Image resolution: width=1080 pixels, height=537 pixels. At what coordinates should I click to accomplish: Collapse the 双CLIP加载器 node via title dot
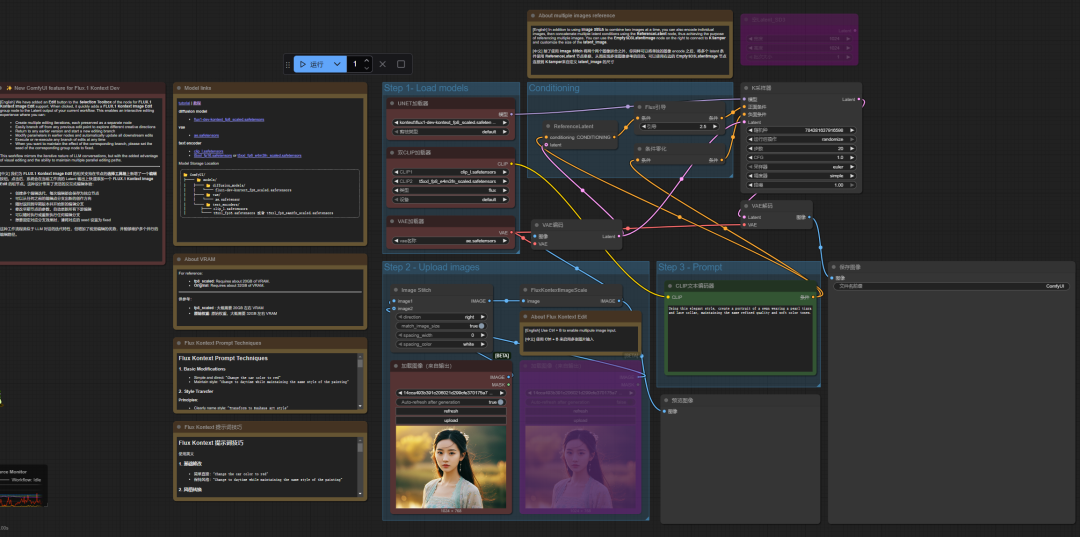[391, 152]
